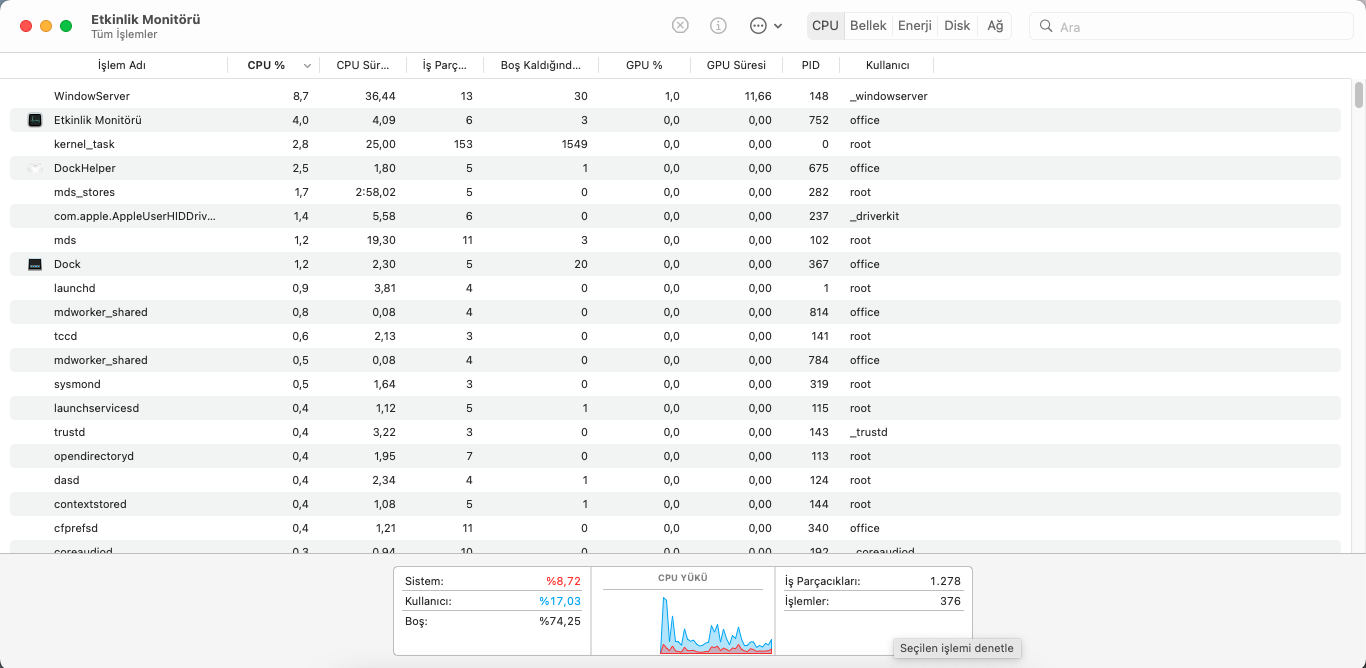Click the Sistem %8,72 statistic

pos(492,581)
